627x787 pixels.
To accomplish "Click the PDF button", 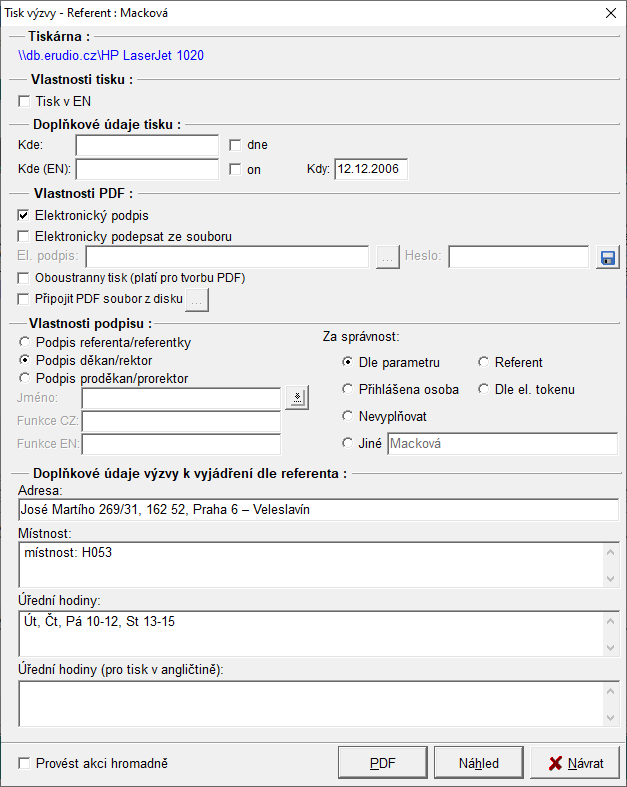I will pyautogui.click(x=383, y=763).
